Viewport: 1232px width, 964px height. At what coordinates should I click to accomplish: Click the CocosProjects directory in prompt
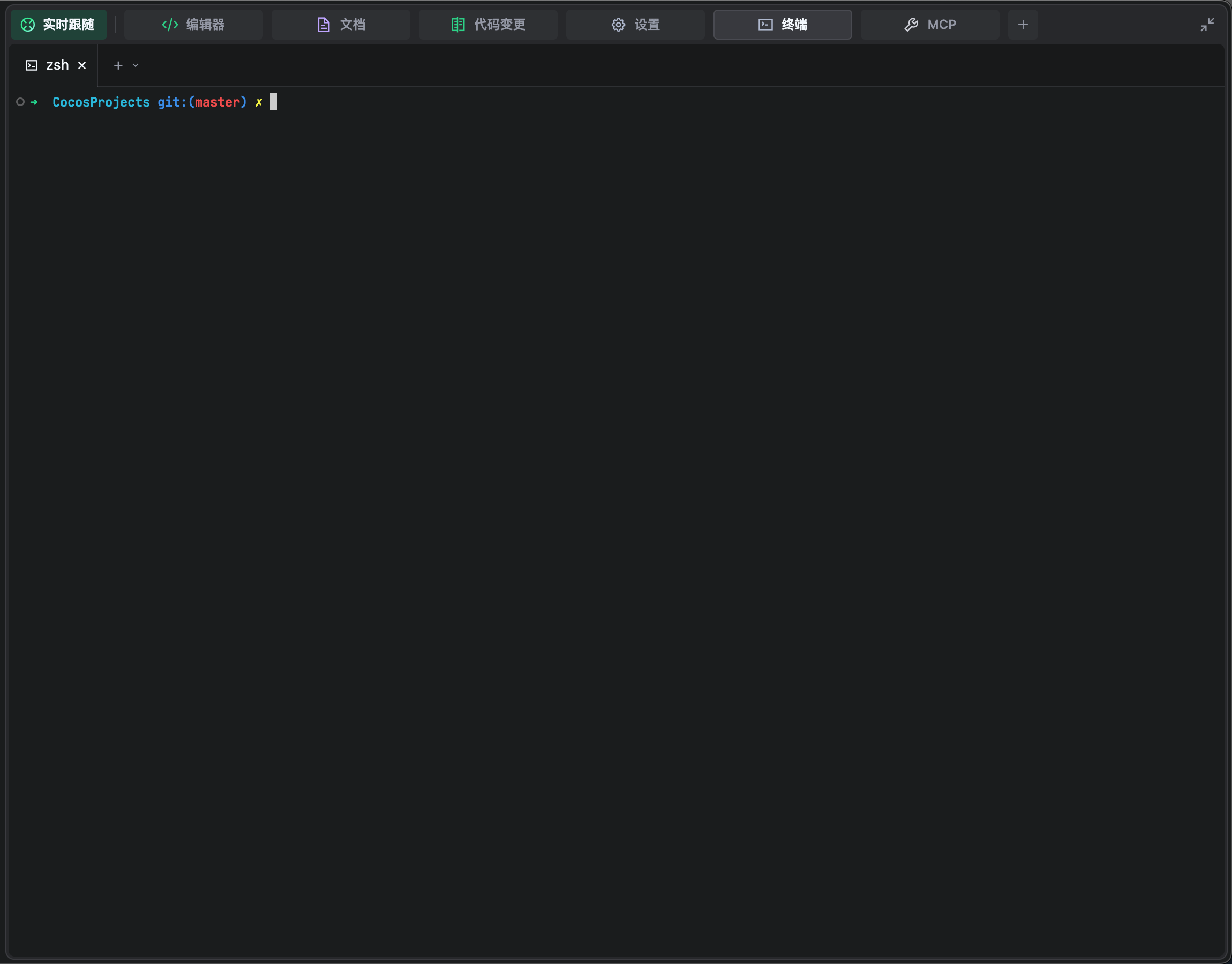tap(101, 102)
